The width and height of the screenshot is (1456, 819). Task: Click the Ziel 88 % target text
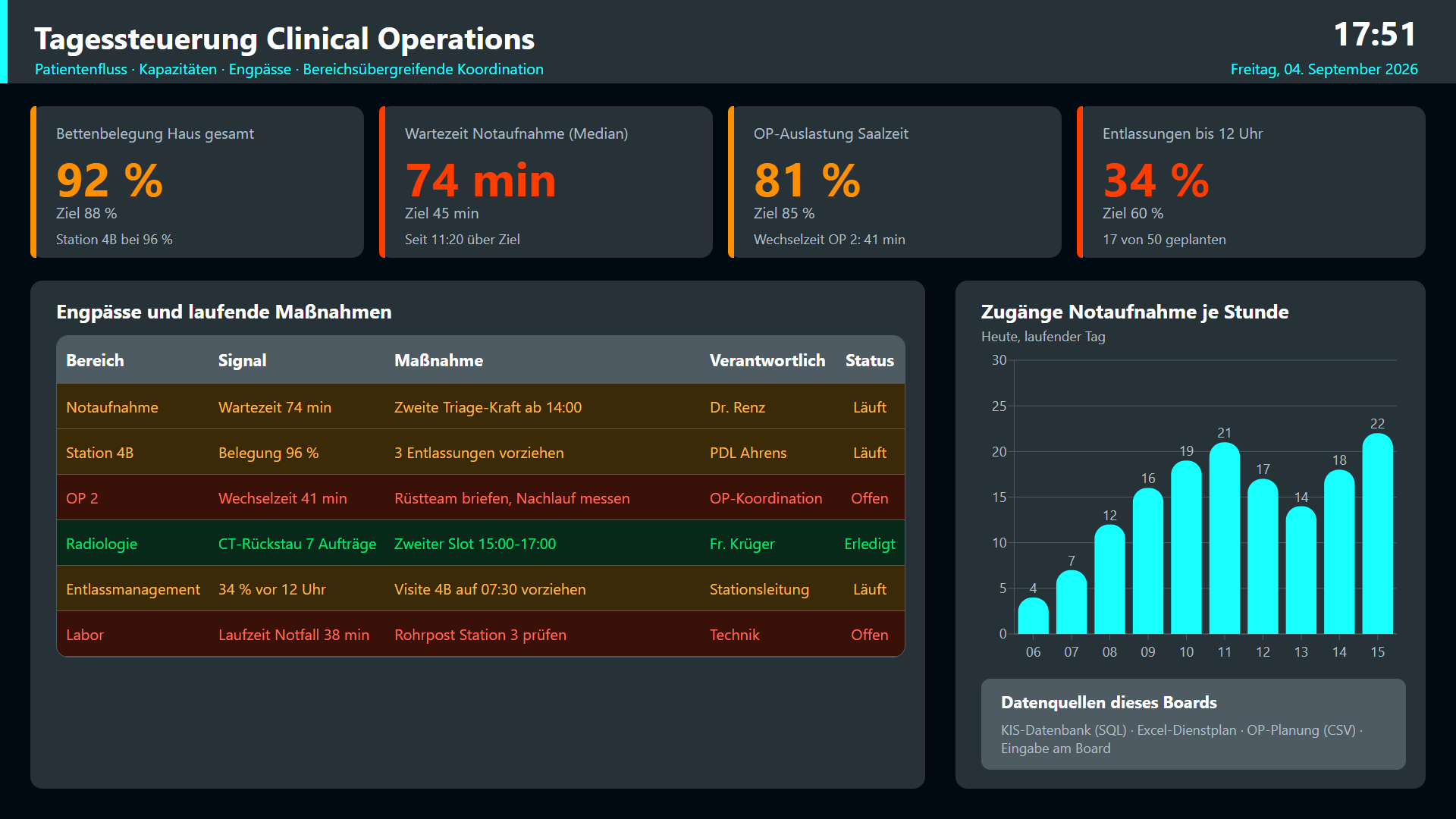(x=86, y=213)
